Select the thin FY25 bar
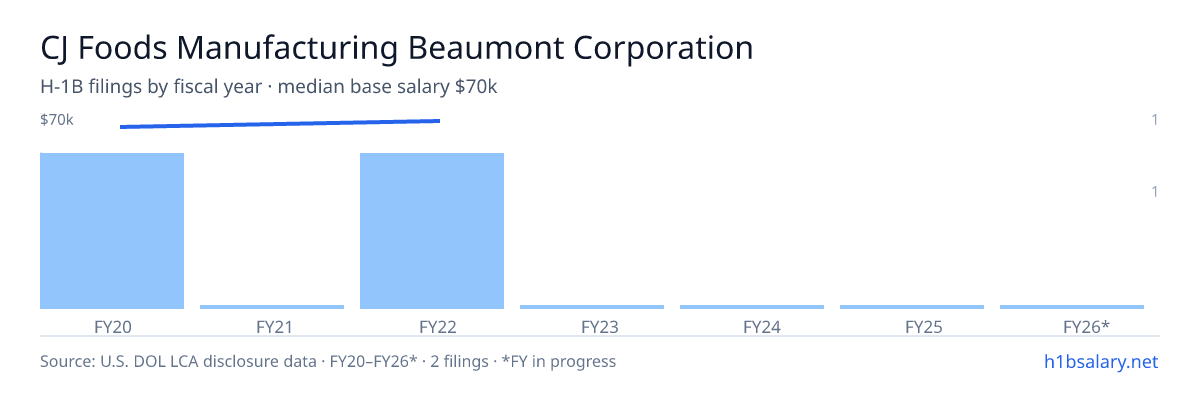Image resolution: width=1200 pixels, height=400 pixels. (912, 307)
